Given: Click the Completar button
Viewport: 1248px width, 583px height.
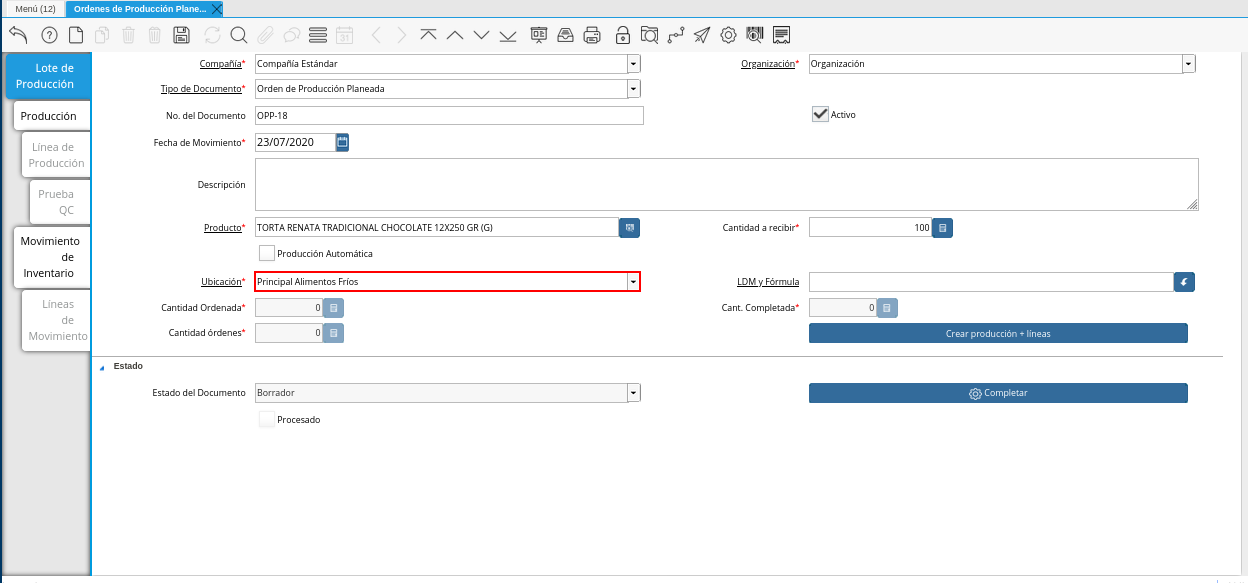Looking at the screenshot, I should (x=998, y=393).
